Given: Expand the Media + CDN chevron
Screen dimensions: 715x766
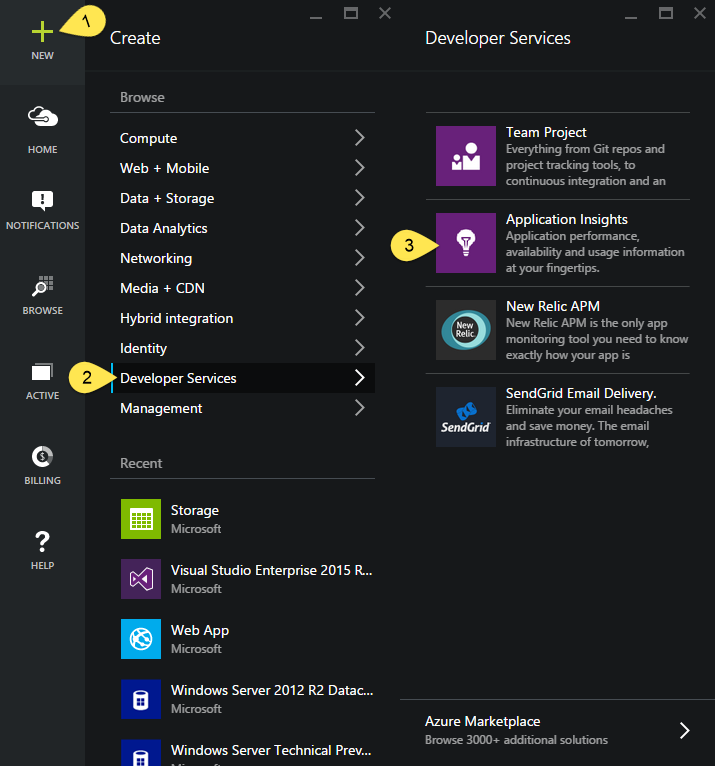Looking at the screenshot, I should (x=360, y=288).
